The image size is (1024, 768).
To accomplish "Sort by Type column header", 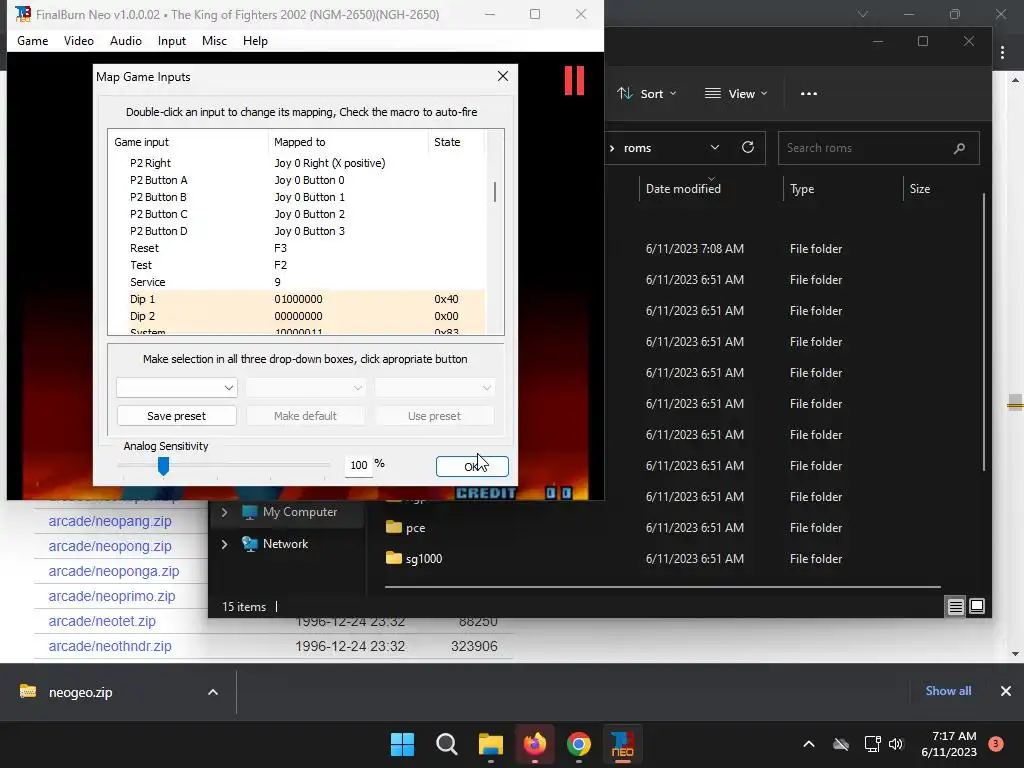I will click(842, 189).
